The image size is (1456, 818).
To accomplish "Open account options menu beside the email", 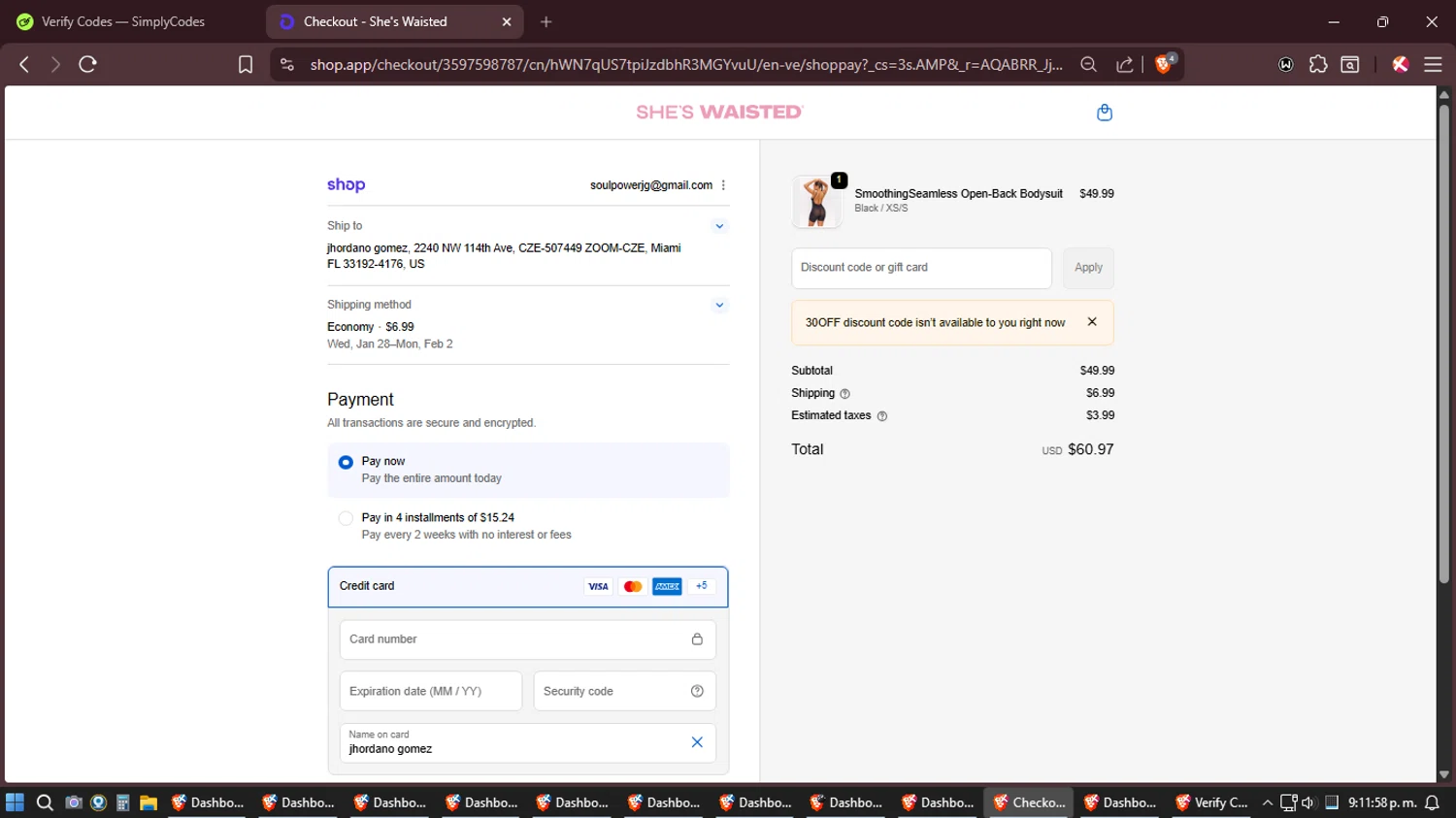I will point(723,185).
